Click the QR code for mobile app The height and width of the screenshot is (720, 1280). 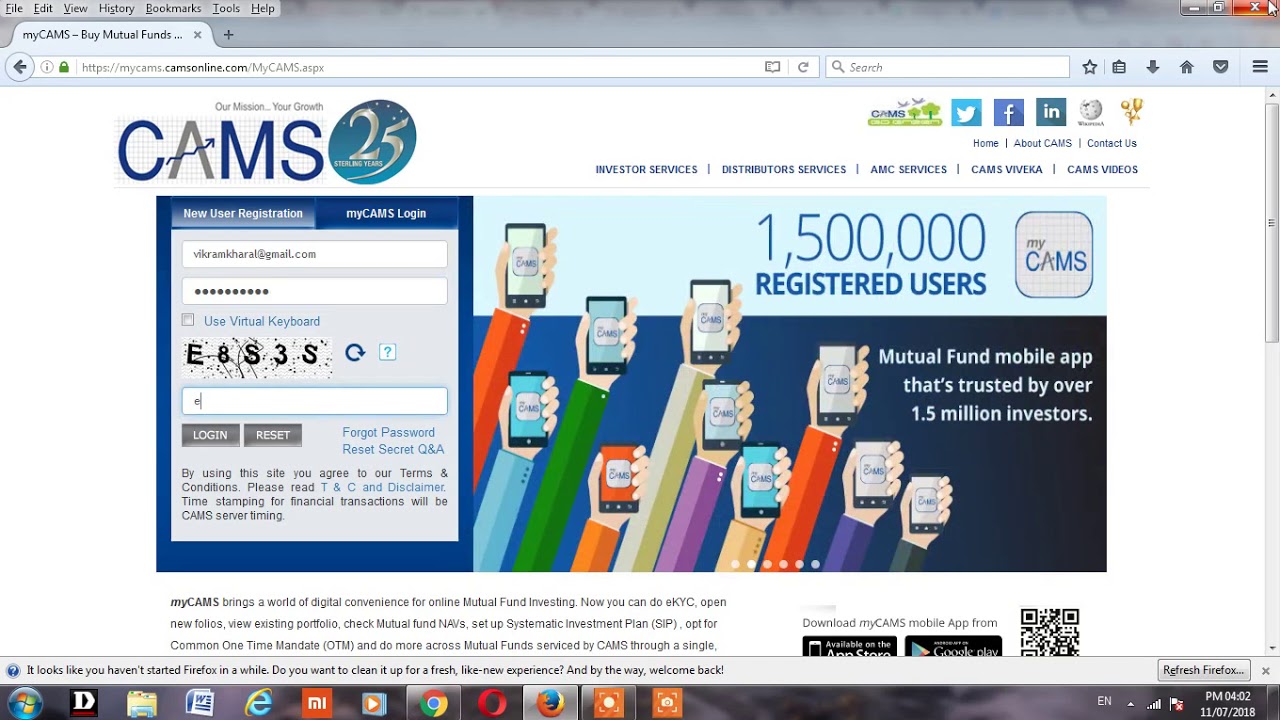coord(1050,632)
